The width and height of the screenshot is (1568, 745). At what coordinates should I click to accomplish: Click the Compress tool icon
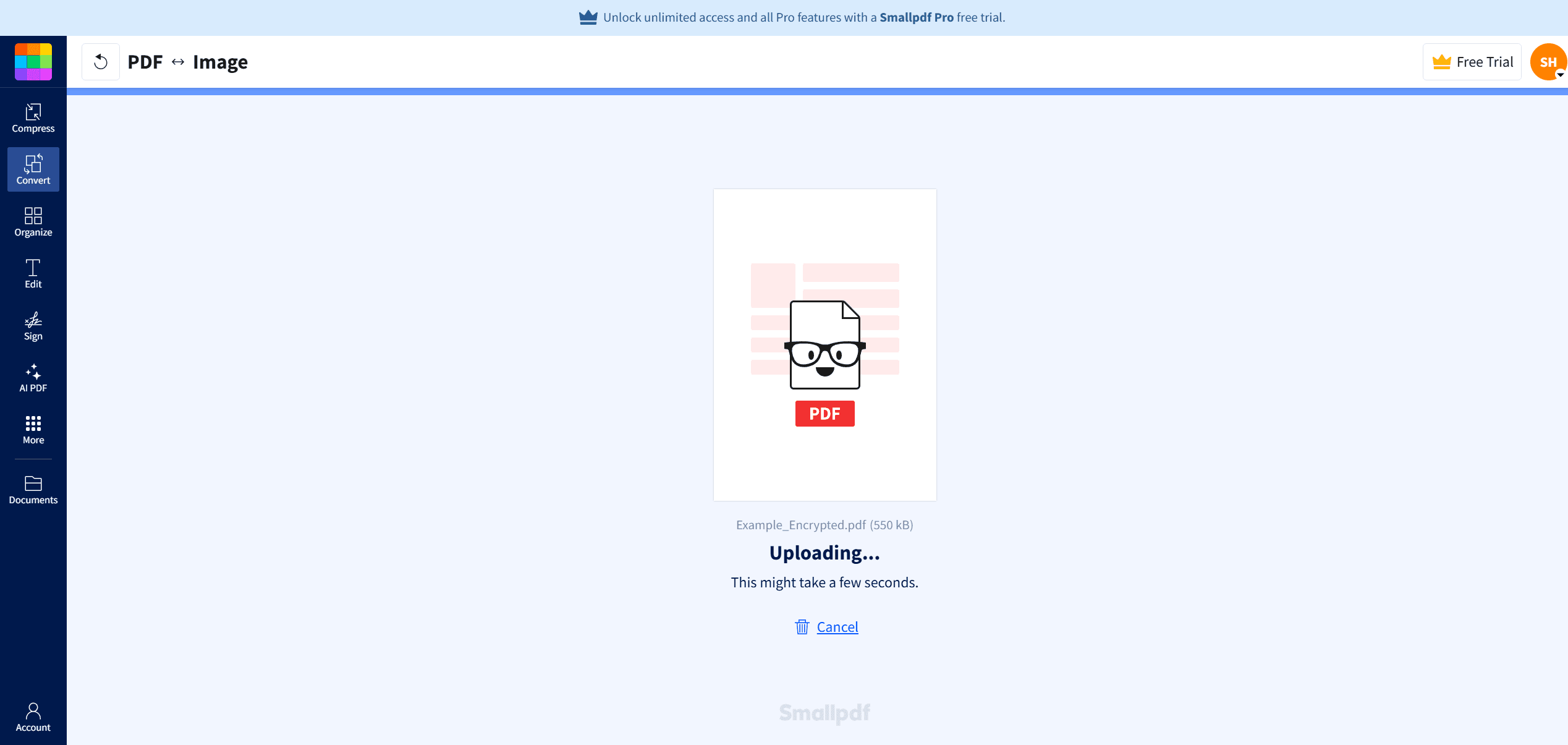click(x=33, y=117)
